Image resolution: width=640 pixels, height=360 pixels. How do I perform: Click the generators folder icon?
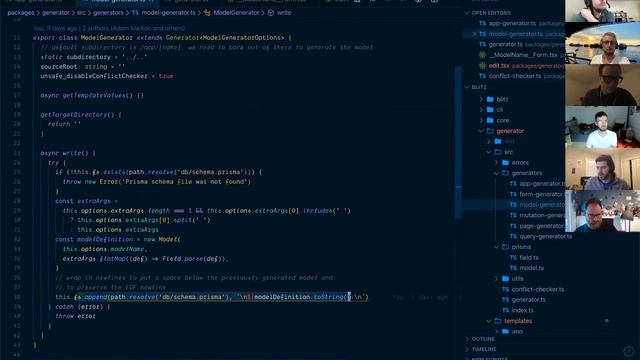[505, 173]
